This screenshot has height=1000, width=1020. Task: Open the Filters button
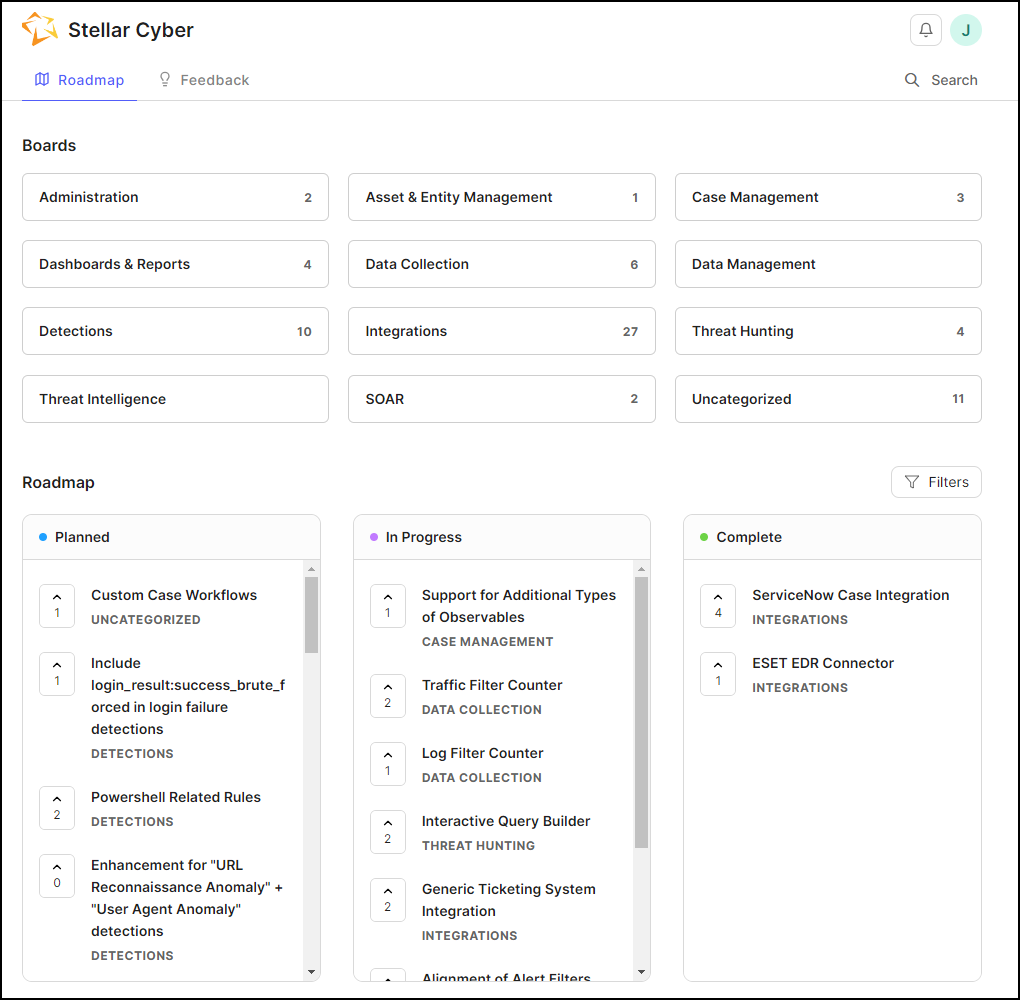pyautogui.click(x=936, y=482)
